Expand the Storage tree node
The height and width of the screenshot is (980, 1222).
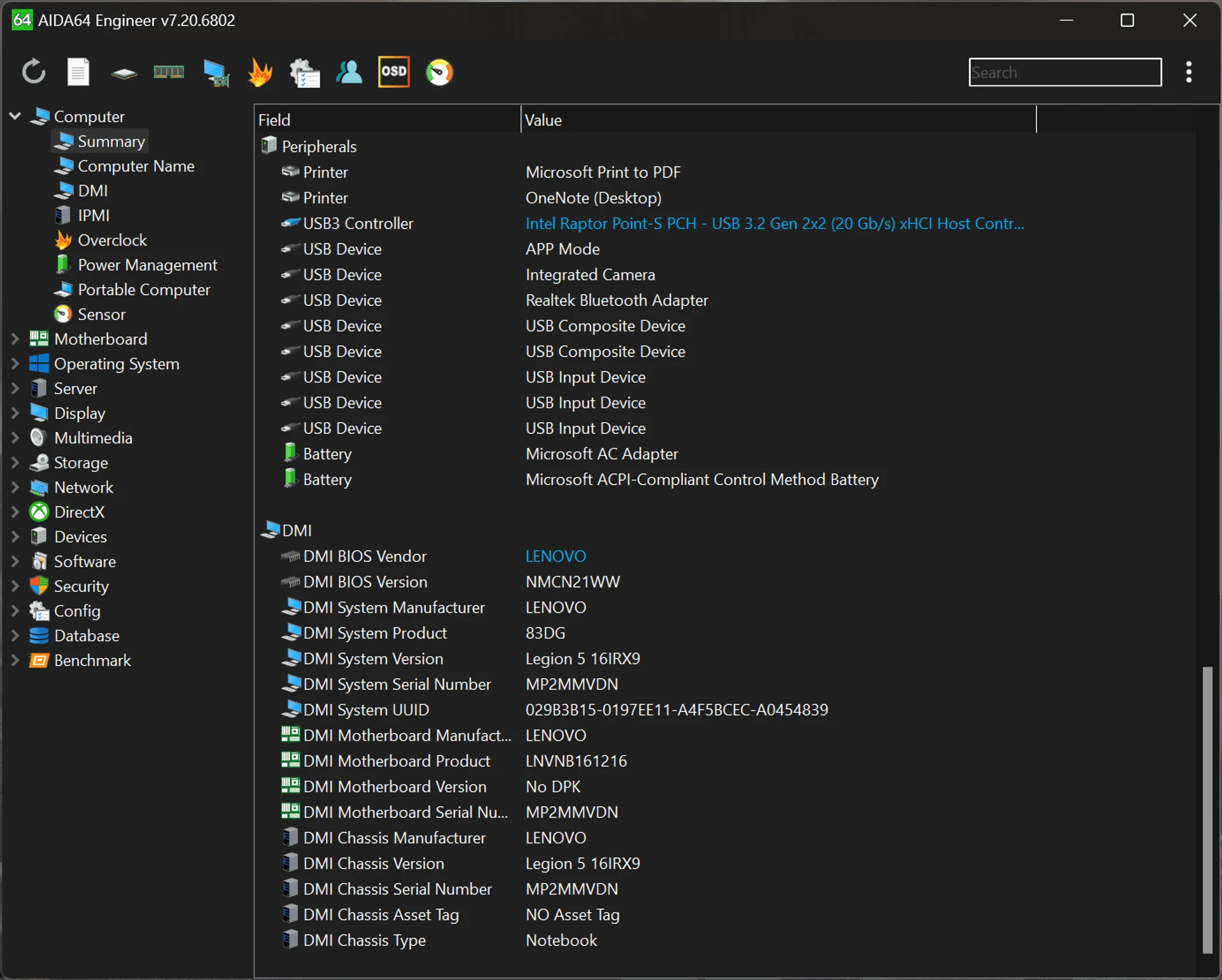click(x=15, y=463)
